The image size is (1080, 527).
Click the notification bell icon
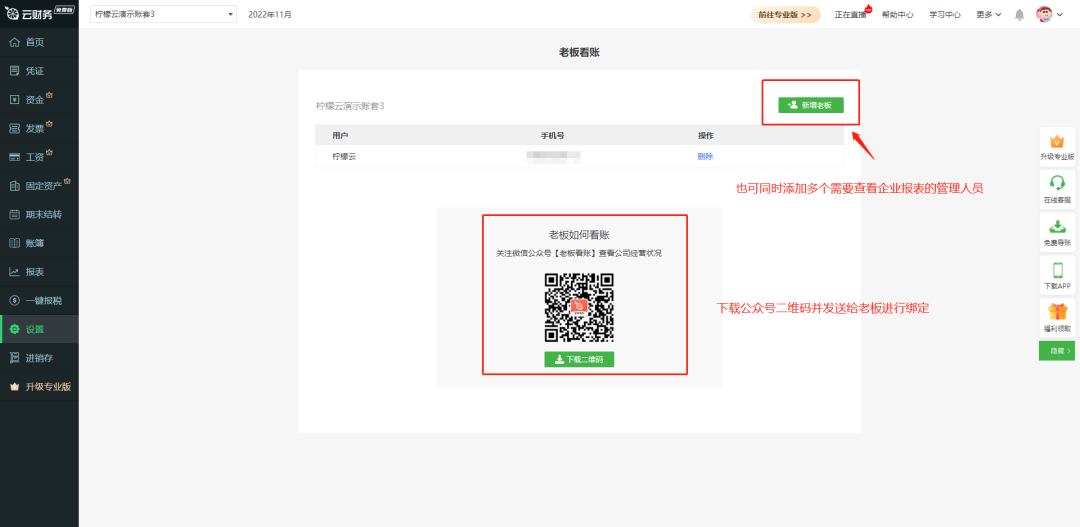(1019, 14)
